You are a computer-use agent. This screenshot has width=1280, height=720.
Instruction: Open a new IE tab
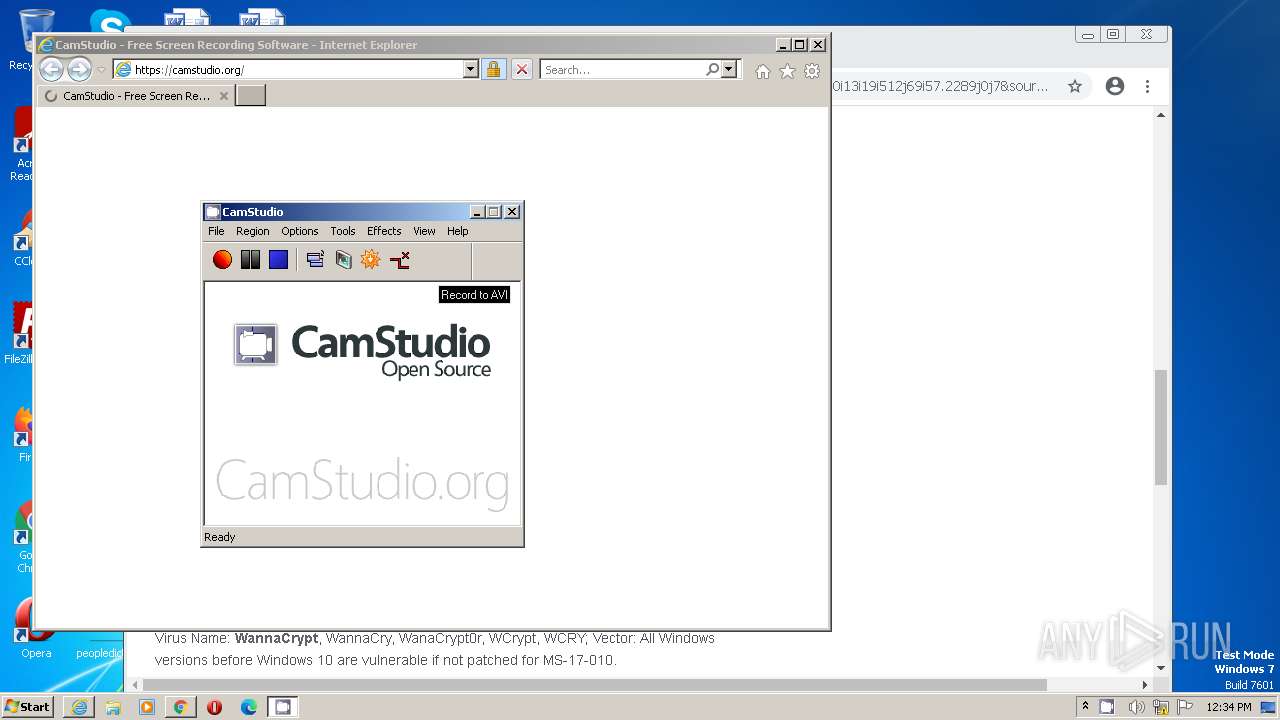pyautogui.click(x=250, y=96)
